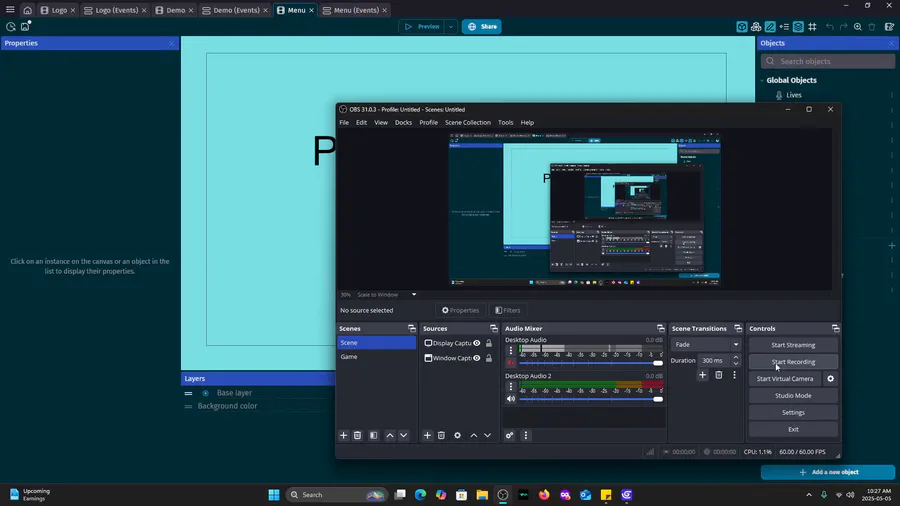Decrease the transition duration stepper

[x=735, y=364]
